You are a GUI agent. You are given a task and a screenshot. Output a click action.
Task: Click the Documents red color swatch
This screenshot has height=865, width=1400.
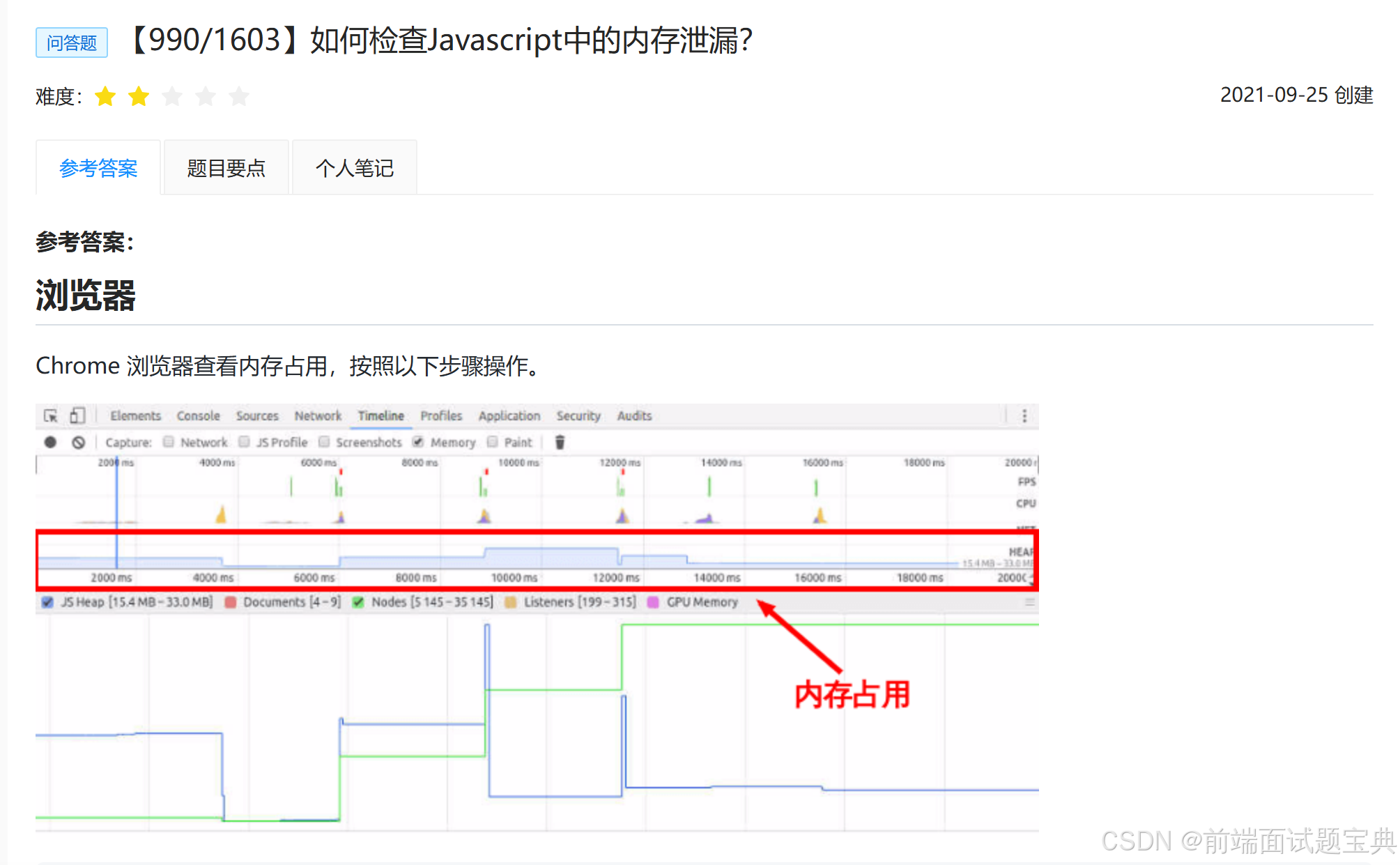[231, 602]
